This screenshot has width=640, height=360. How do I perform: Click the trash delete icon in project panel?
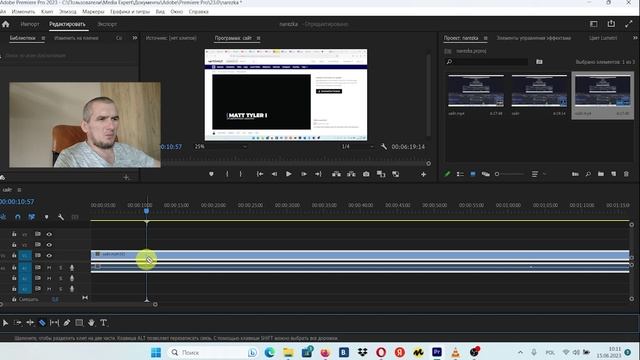tap(626, 174)
